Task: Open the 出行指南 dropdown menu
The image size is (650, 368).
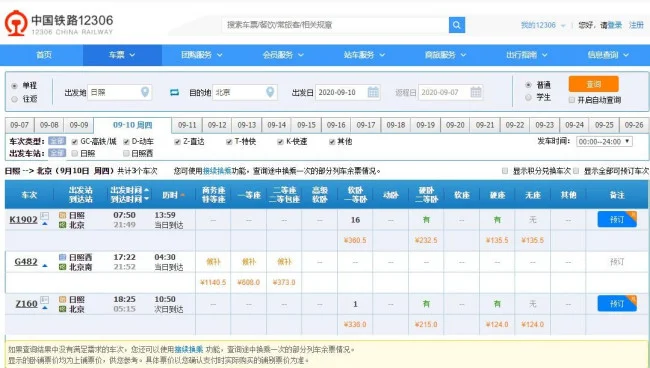Action: [527, 55]
